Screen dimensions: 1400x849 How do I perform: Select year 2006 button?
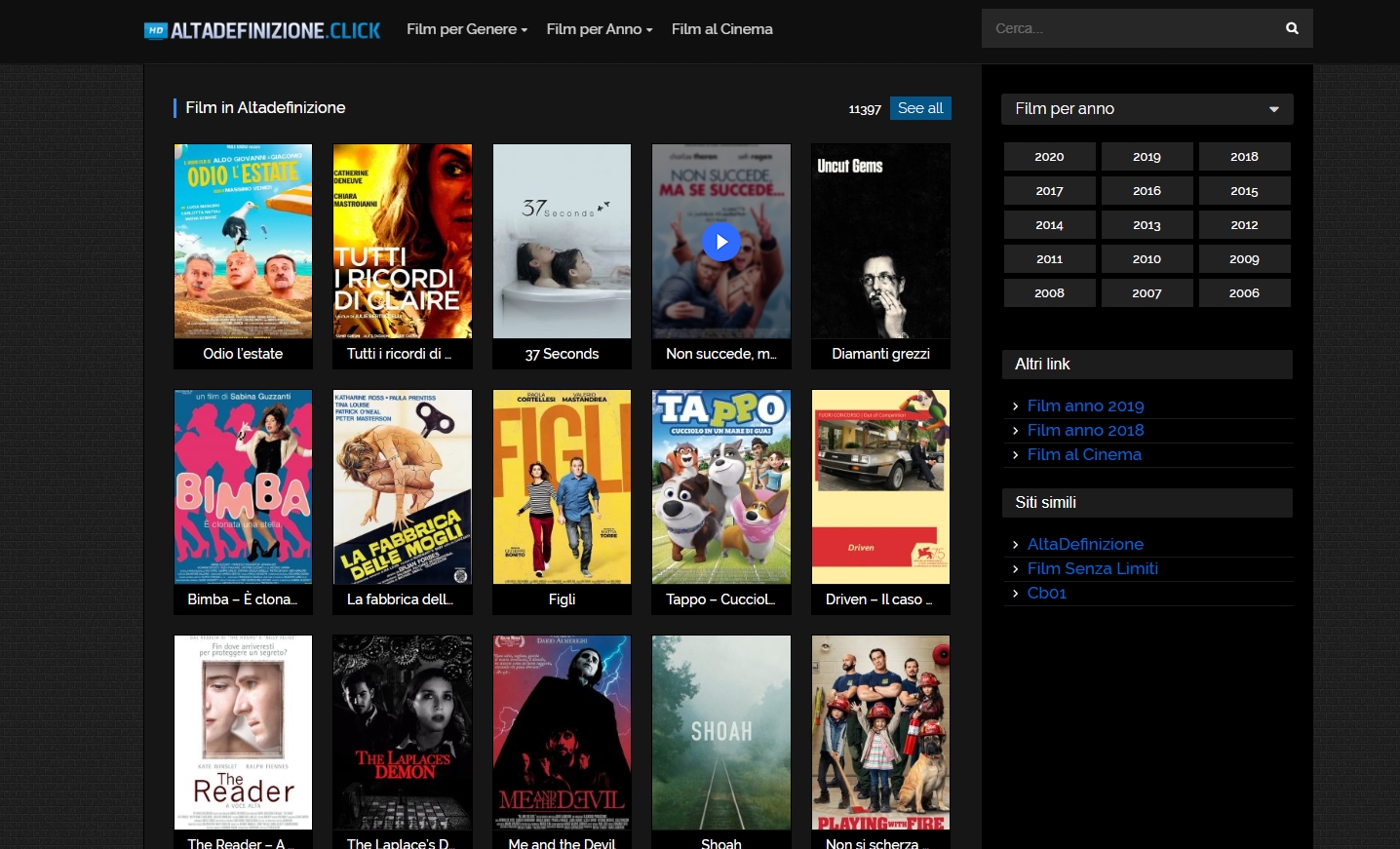(x=1245, y=293)
